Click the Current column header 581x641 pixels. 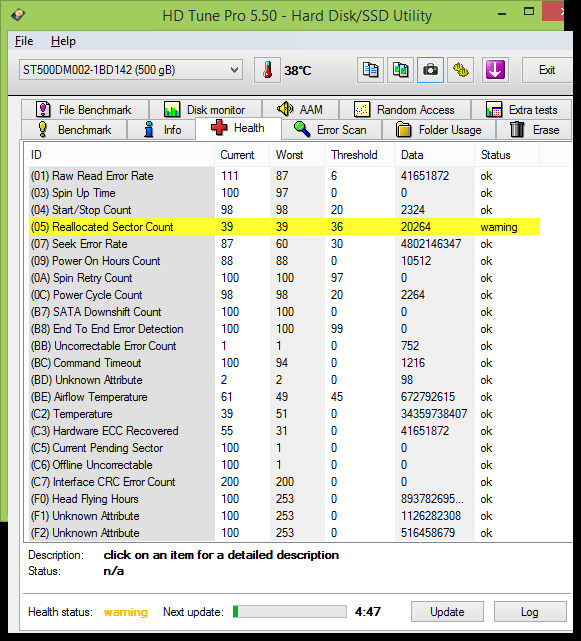coord(242,155)
